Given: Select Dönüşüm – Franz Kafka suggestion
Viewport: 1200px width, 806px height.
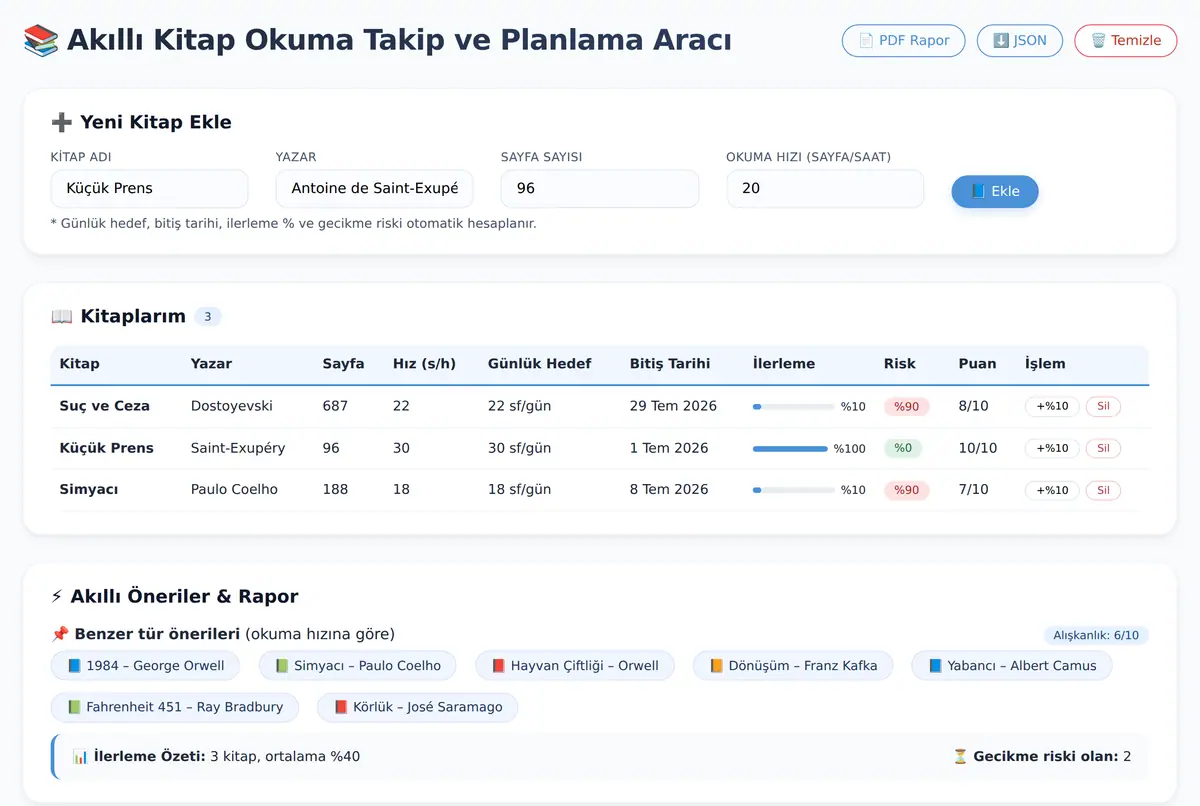Looking at the screenshot, I should (793, 666).
